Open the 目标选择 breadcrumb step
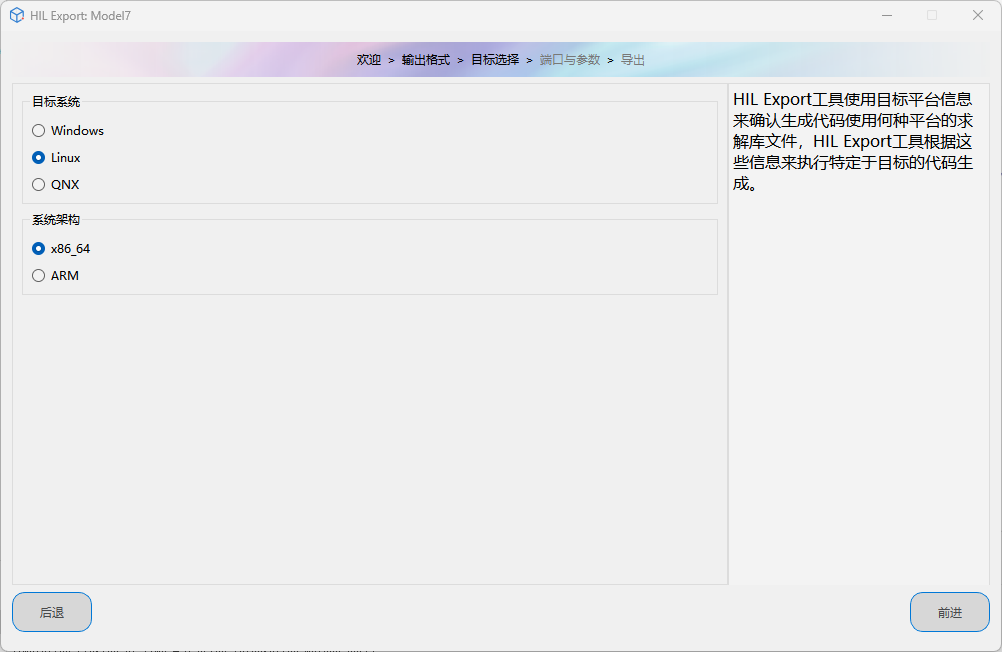The width and height of the screenshot is (1002, 652). pos(495,59)
